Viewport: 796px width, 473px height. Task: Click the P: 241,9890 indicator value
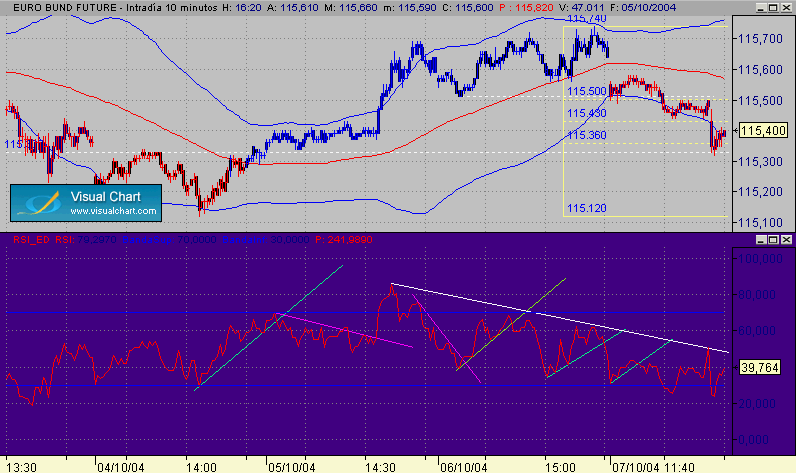[344, 240]
